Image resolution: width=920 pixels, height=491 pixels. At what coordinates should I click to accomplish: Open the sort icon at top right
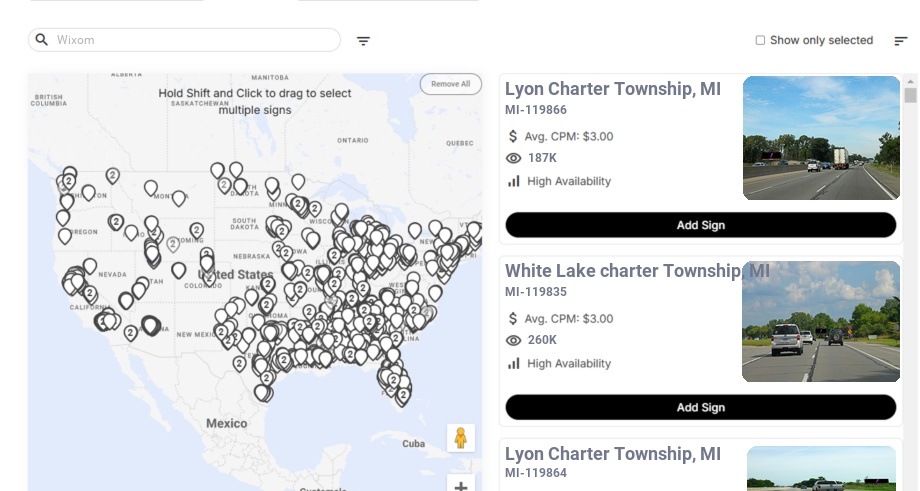(901, 41)
